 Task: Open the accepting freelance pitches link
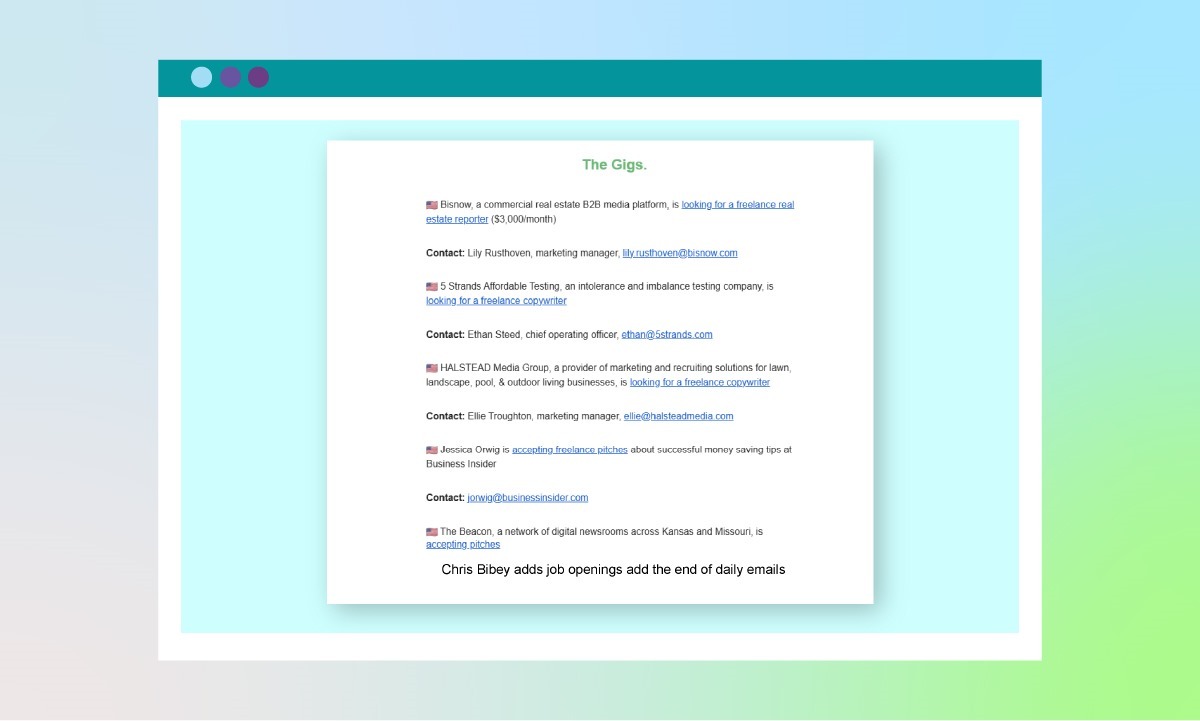pos(570,450)
